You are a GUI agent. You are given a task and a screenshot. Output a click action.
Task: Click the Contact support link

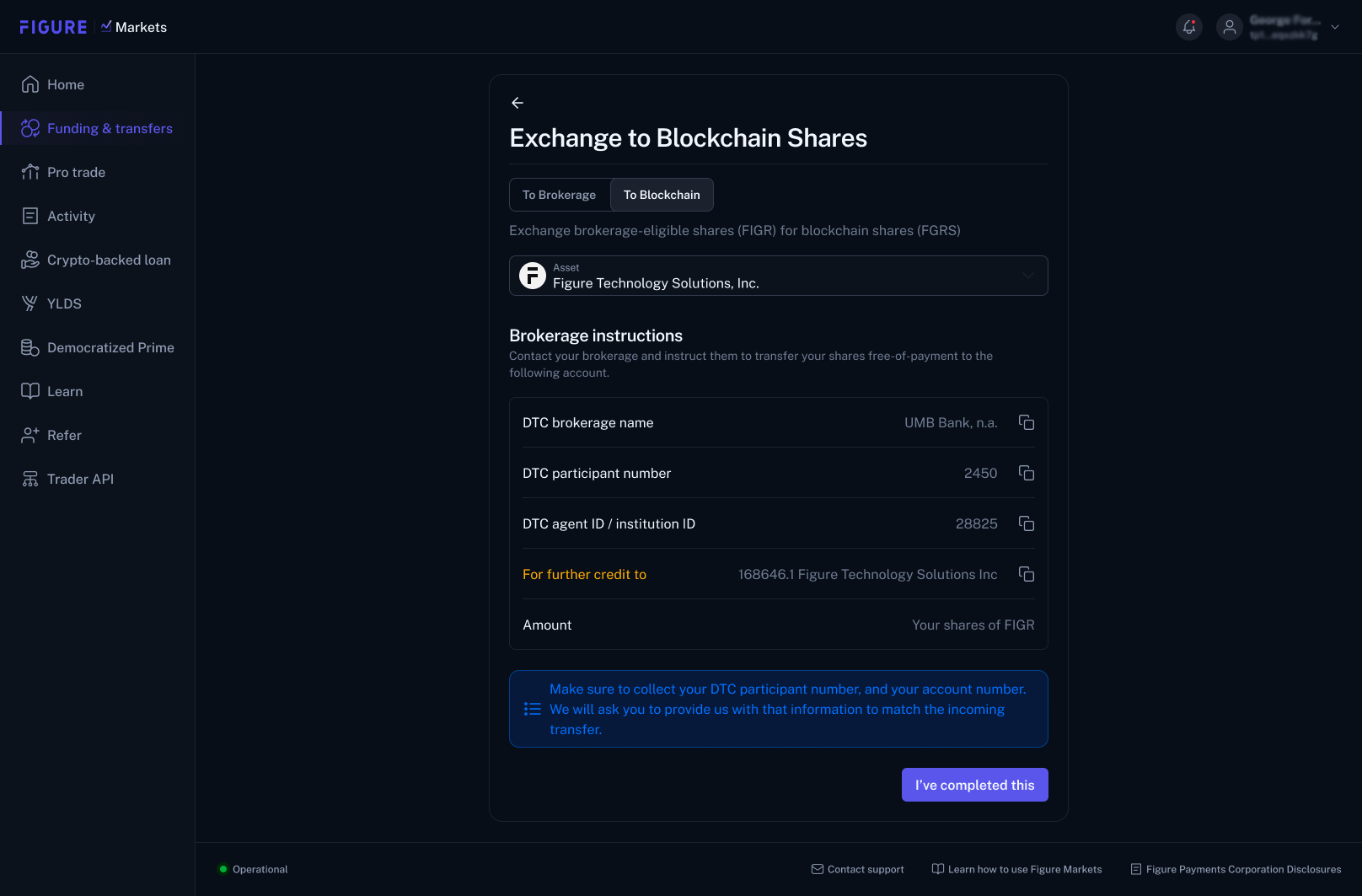pyautogui.click(x=857, y=869)
